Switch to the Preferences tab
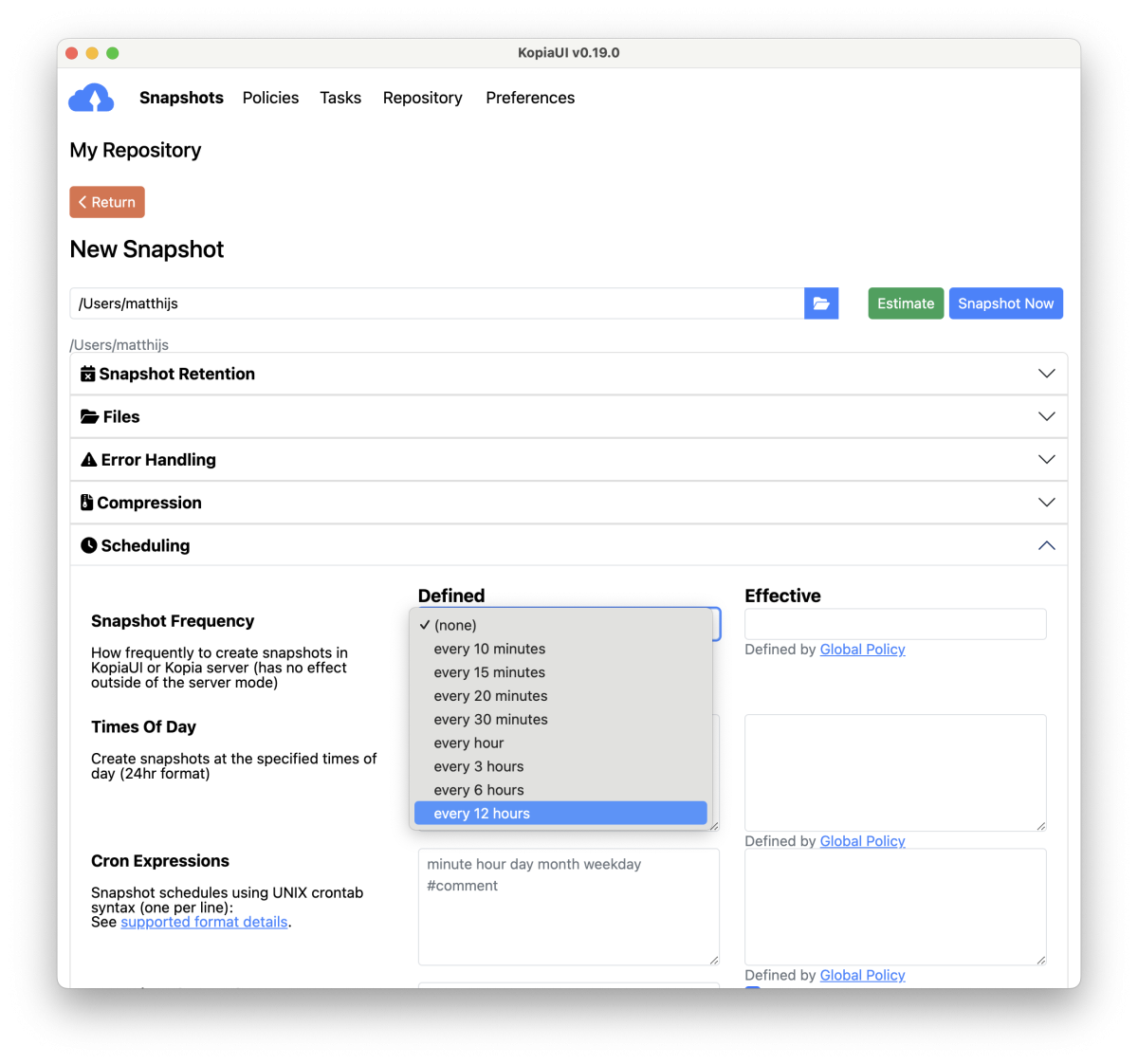The height and width of the screenshot is (1064, 1138). click(x=530, y=98)
